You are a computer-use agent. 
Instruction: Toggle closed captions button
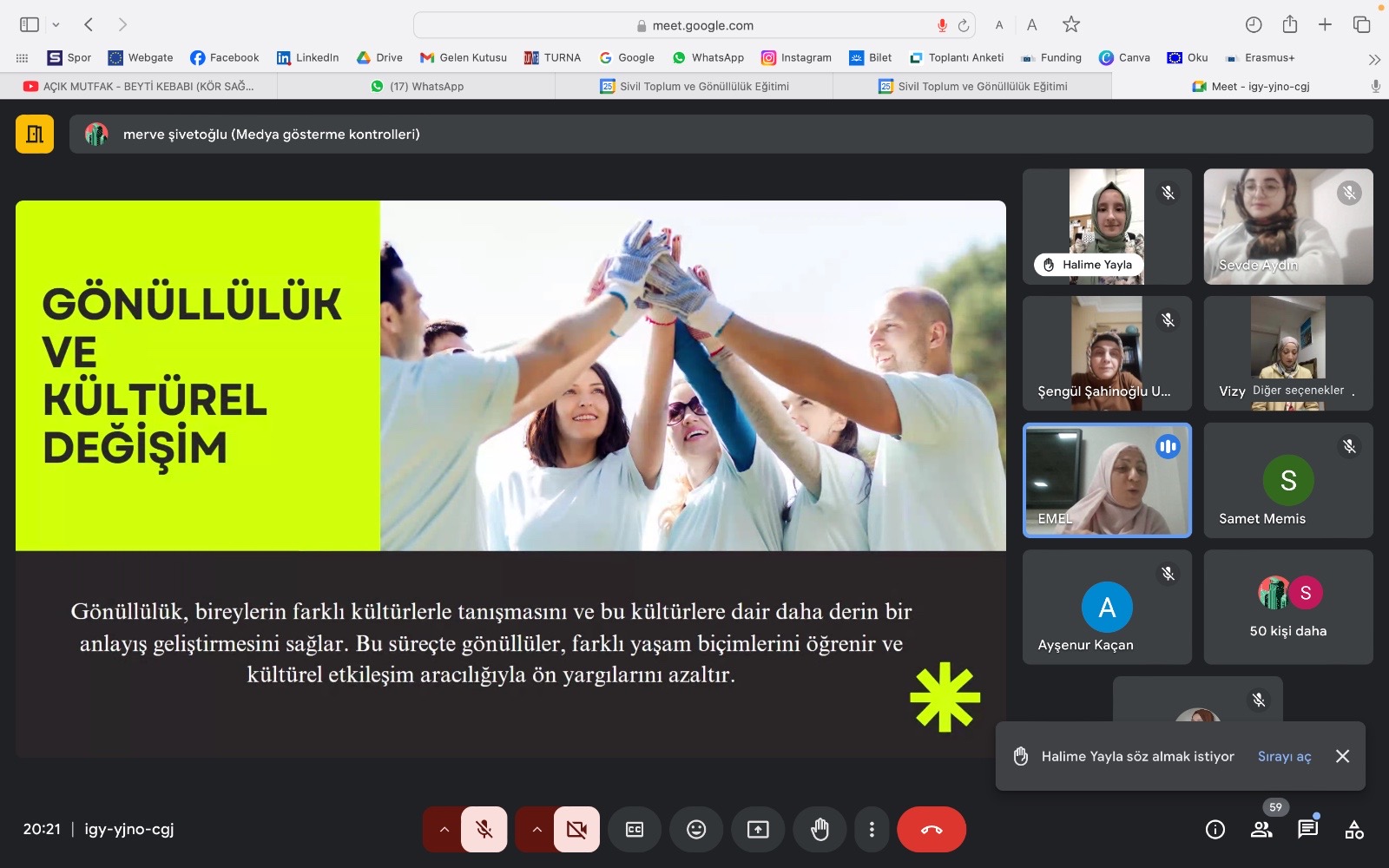point(635,830)
